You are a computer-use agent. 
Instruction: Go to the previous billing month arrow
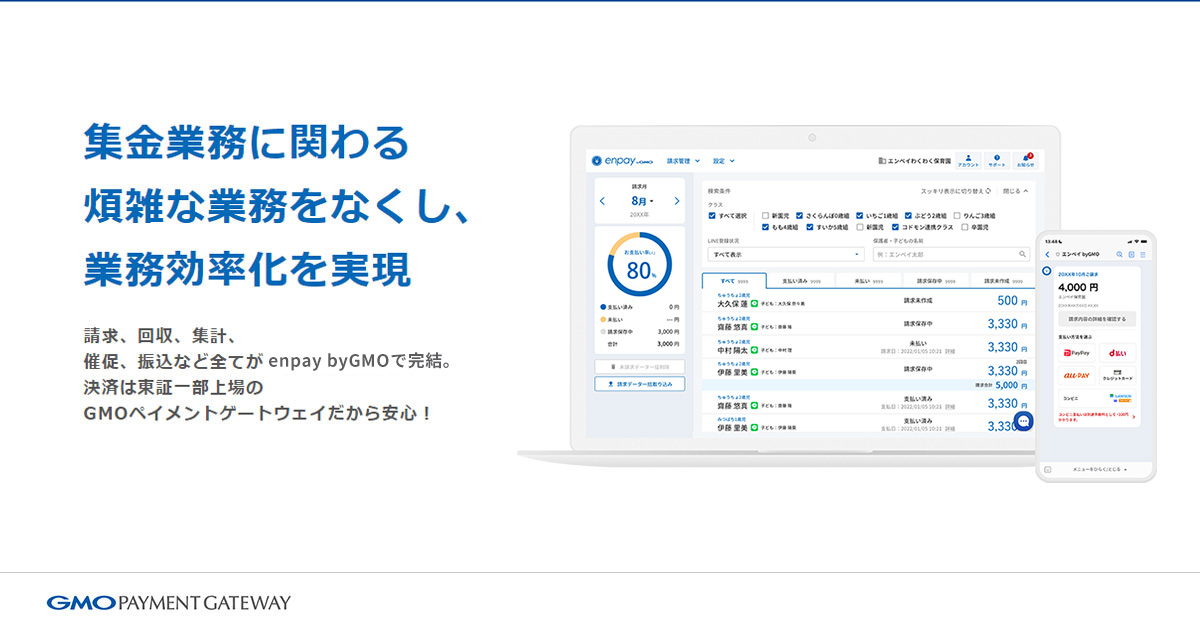coord(602,201)
